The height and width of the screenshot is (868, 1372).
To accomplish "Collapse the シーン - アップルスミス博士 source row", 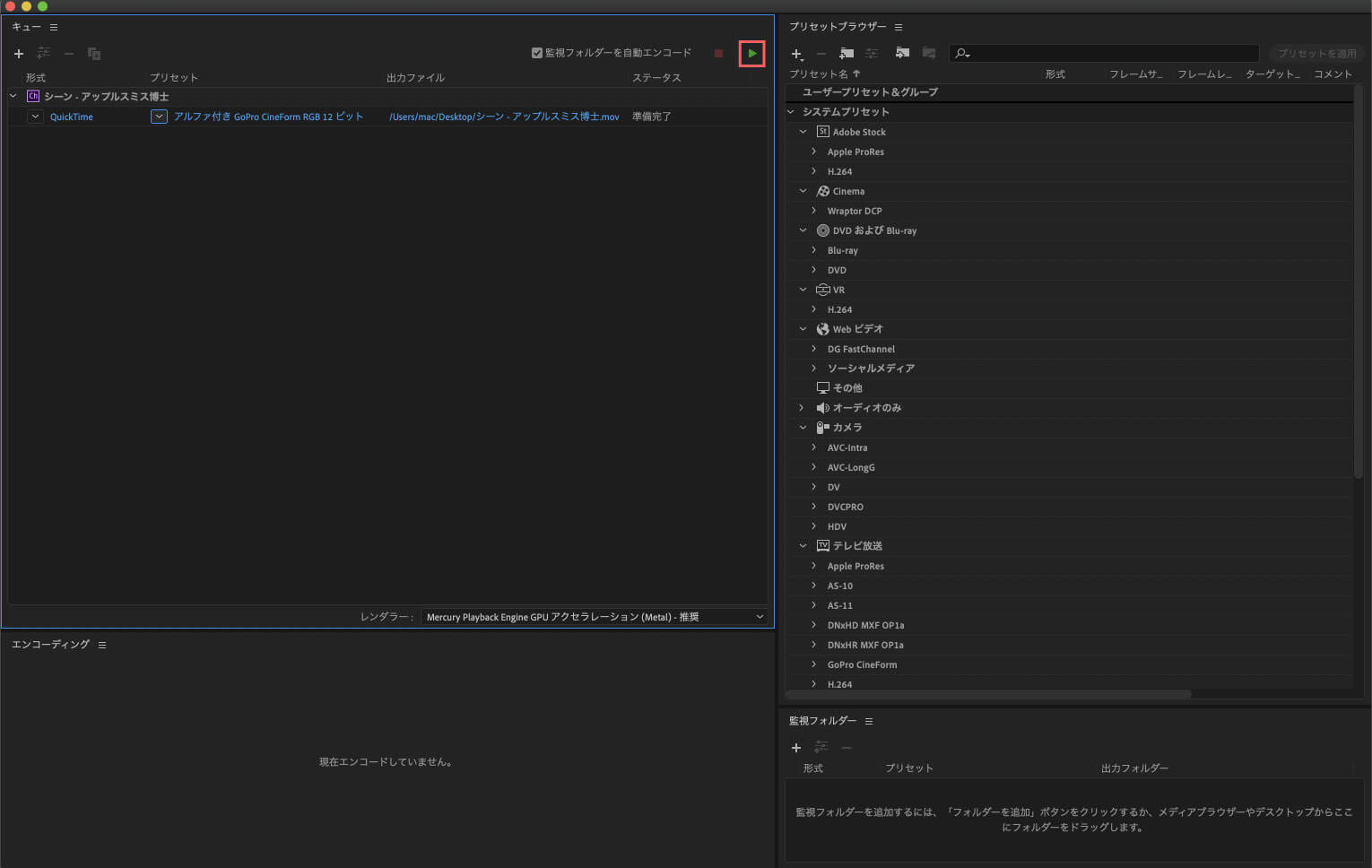I will coord(13,96).
